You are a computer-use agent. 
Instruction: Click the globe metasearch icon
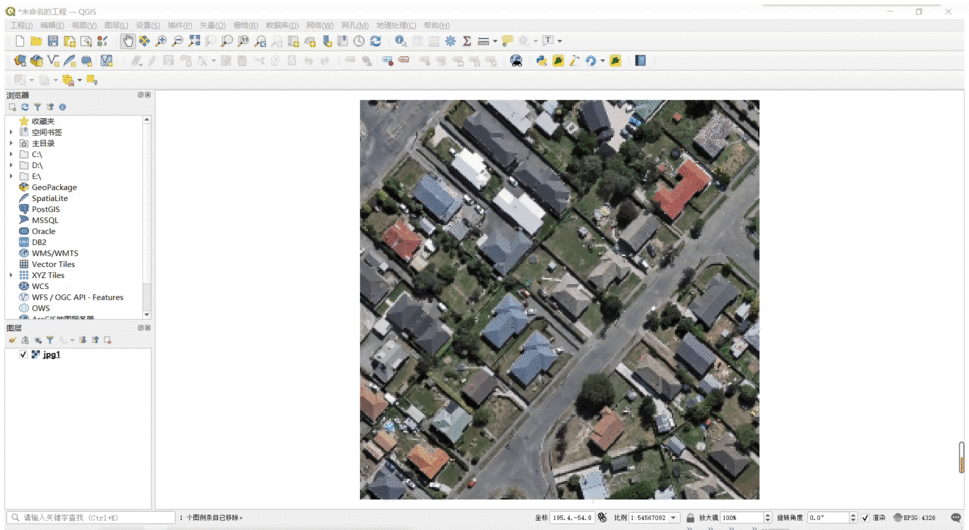[516, 61]
